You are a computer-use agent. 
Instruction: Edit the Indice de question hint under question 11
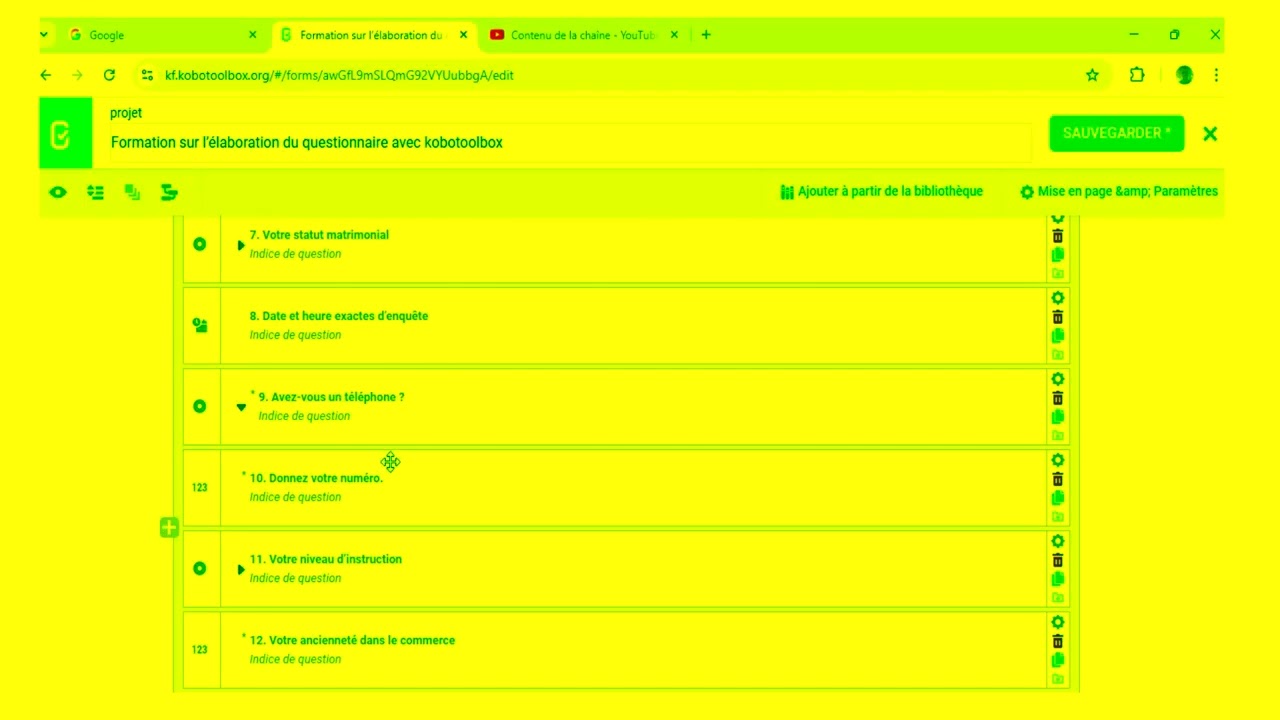point(295,578)
